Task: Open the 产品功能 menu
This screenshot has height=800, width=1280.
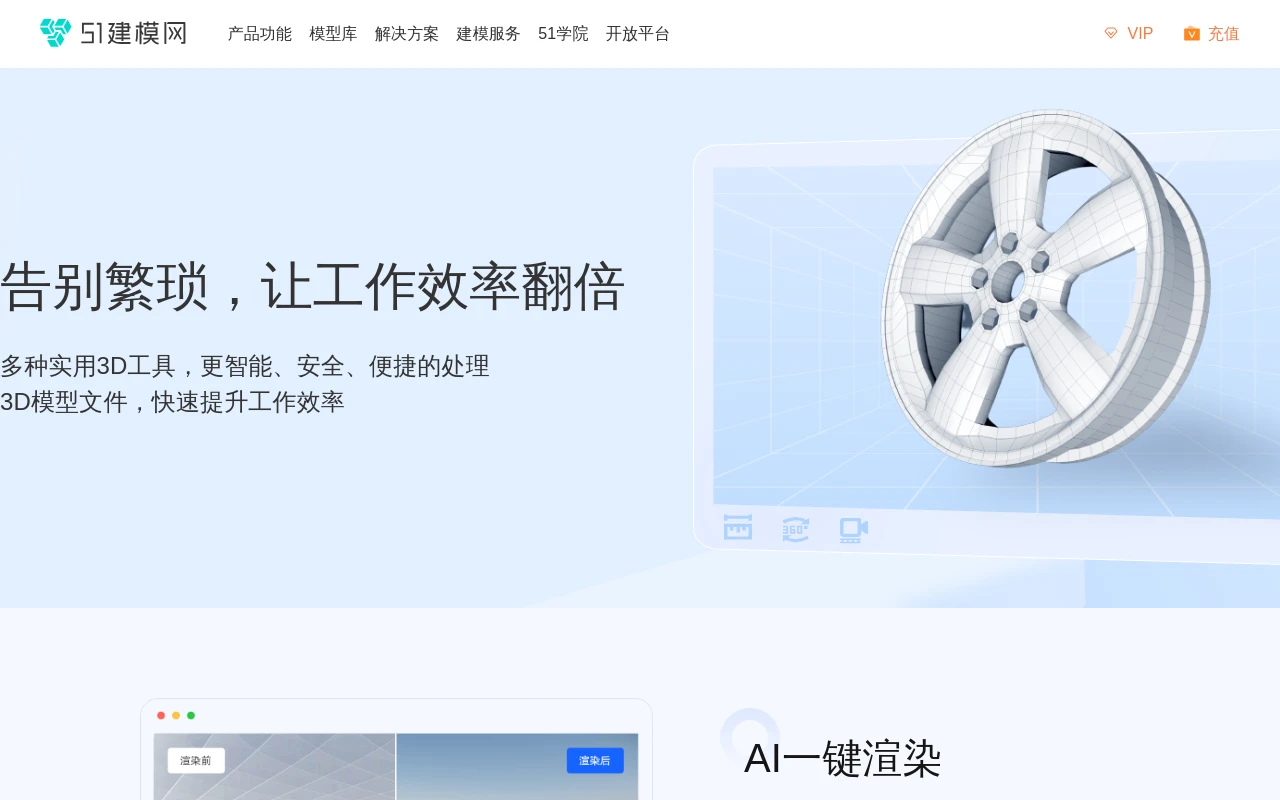Action: coord(259,33)
